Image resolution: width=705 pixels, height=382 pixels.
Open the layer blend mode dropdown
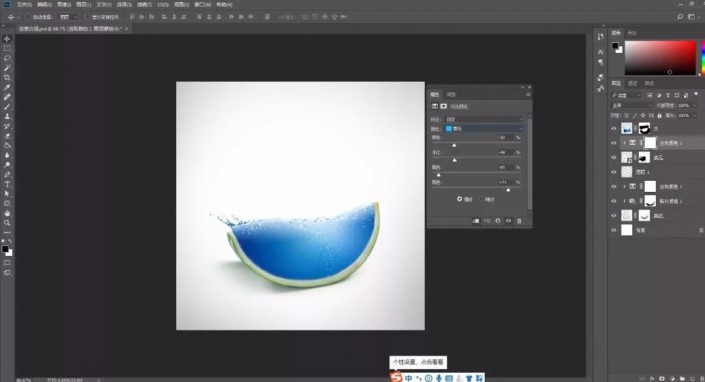coord(631,106)
